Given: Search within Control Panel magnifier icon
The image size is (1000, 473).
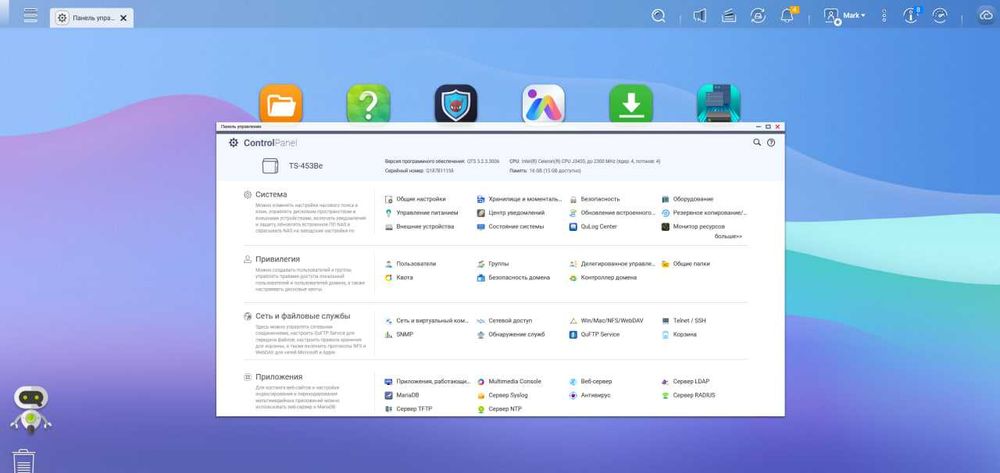Looking at the screenshot, I should (757, 143).
